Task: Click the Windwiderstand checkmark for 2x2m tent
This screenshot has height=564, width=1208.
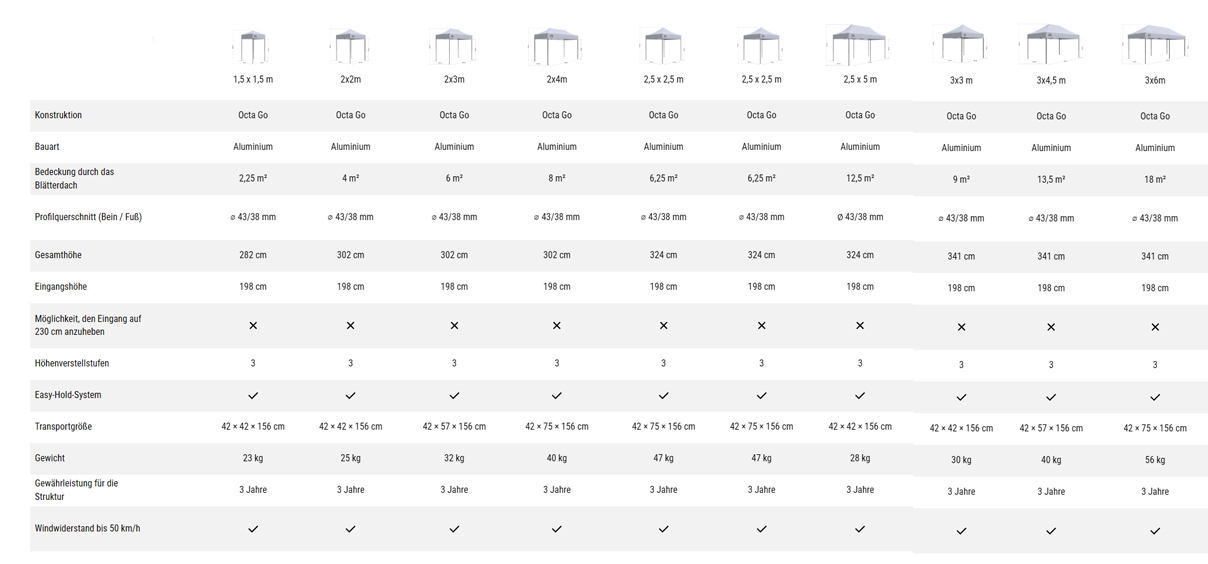Action: [350, 529]
